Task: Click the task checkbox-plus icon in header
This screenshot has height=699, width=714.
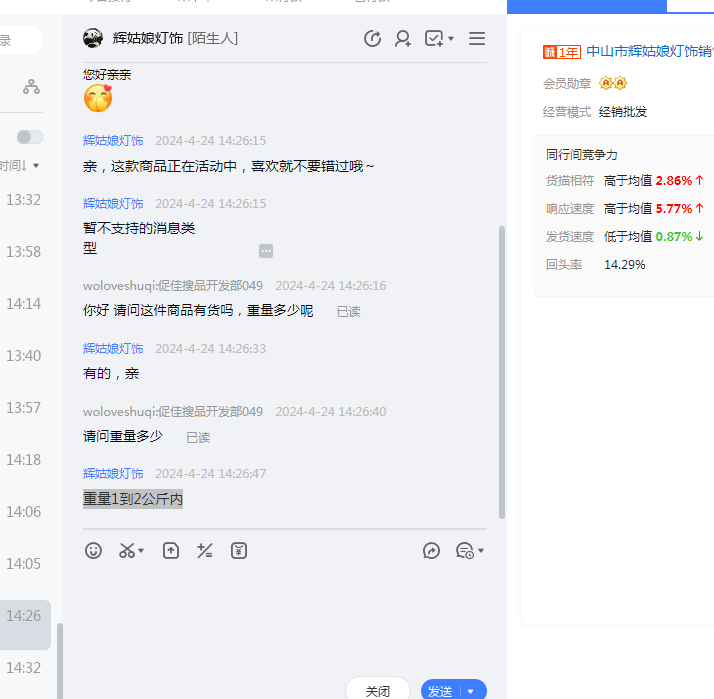Action: click(434, 38)
